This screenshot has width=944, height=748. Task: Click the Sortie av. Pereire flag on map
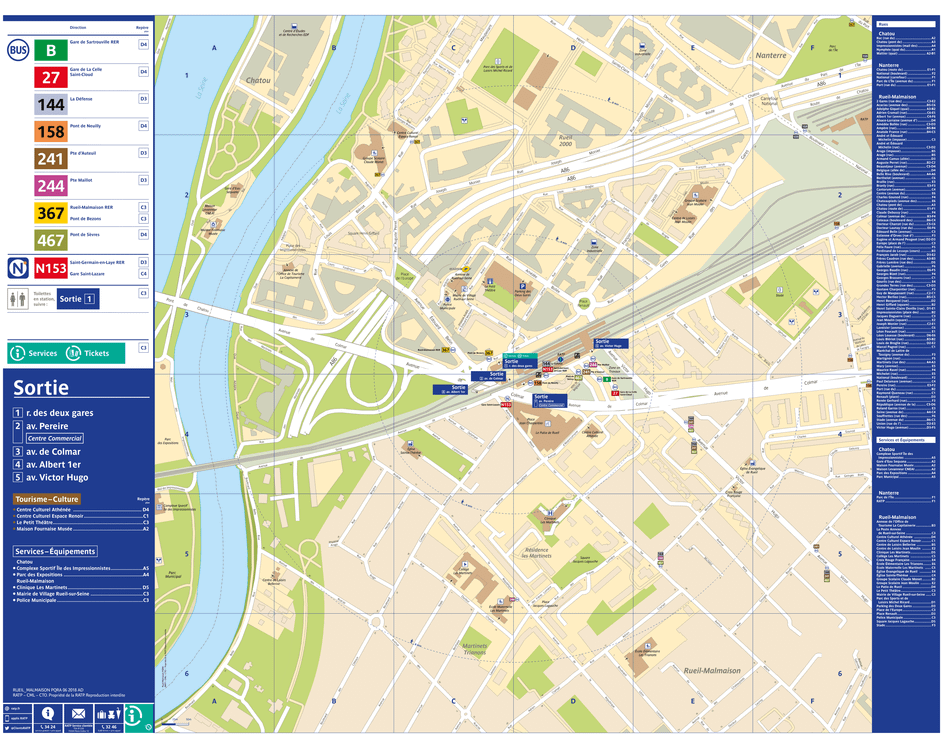tap(551, 401)
